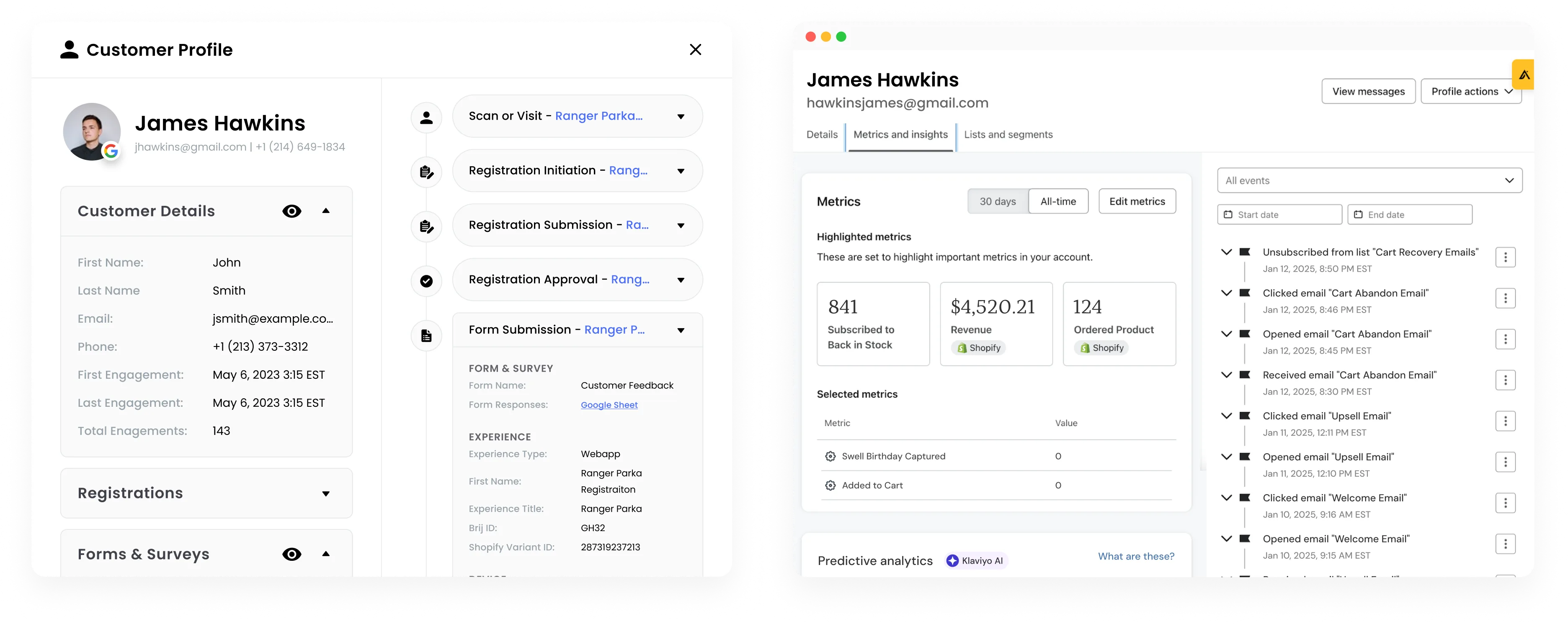Switch metrics range to 30 days
The width and height of the screenshot is (1568, 624).
[997, 201]
